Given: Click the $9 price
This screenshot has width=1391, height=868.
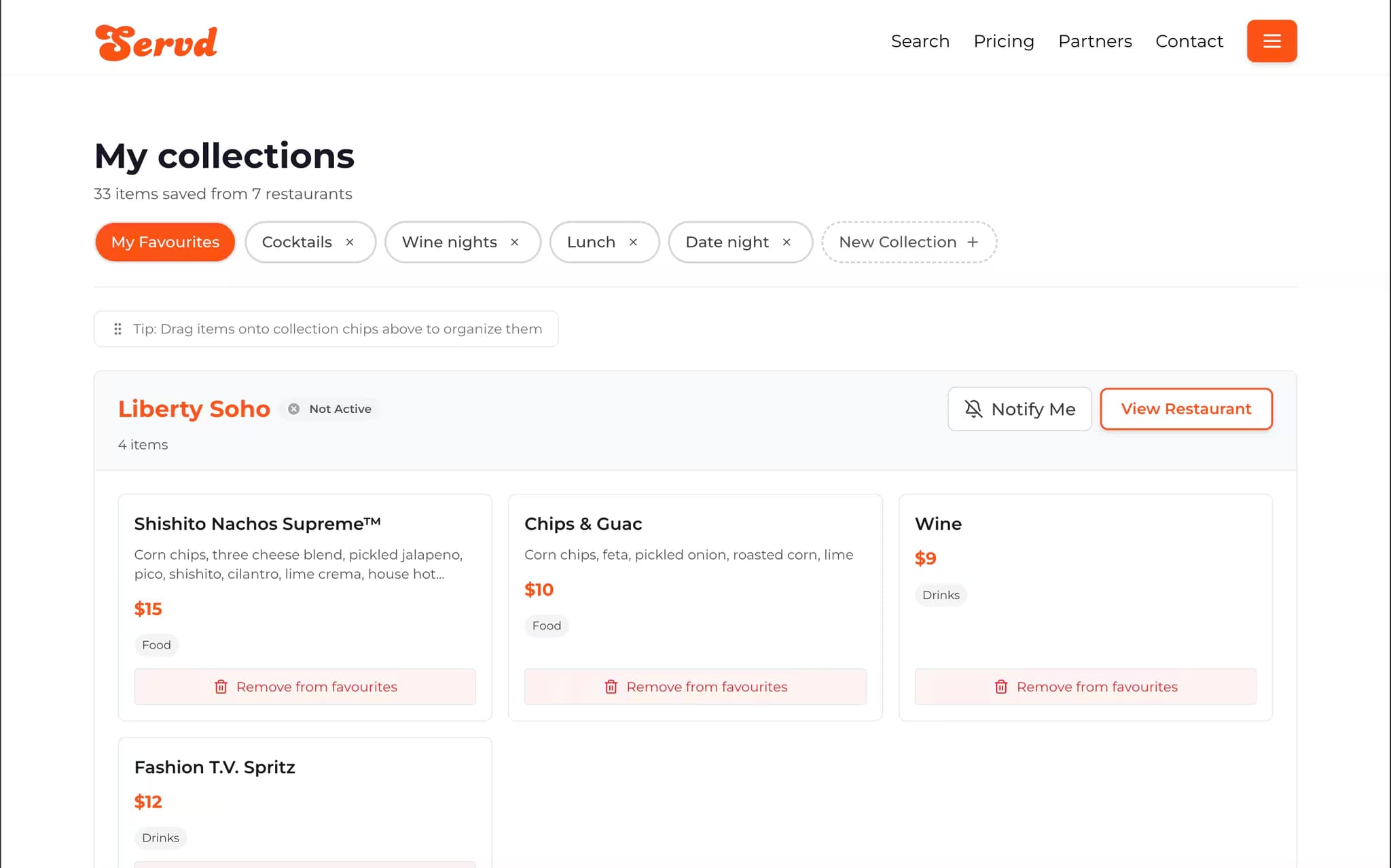Looking at the screenshot, I should pos(926,558).
